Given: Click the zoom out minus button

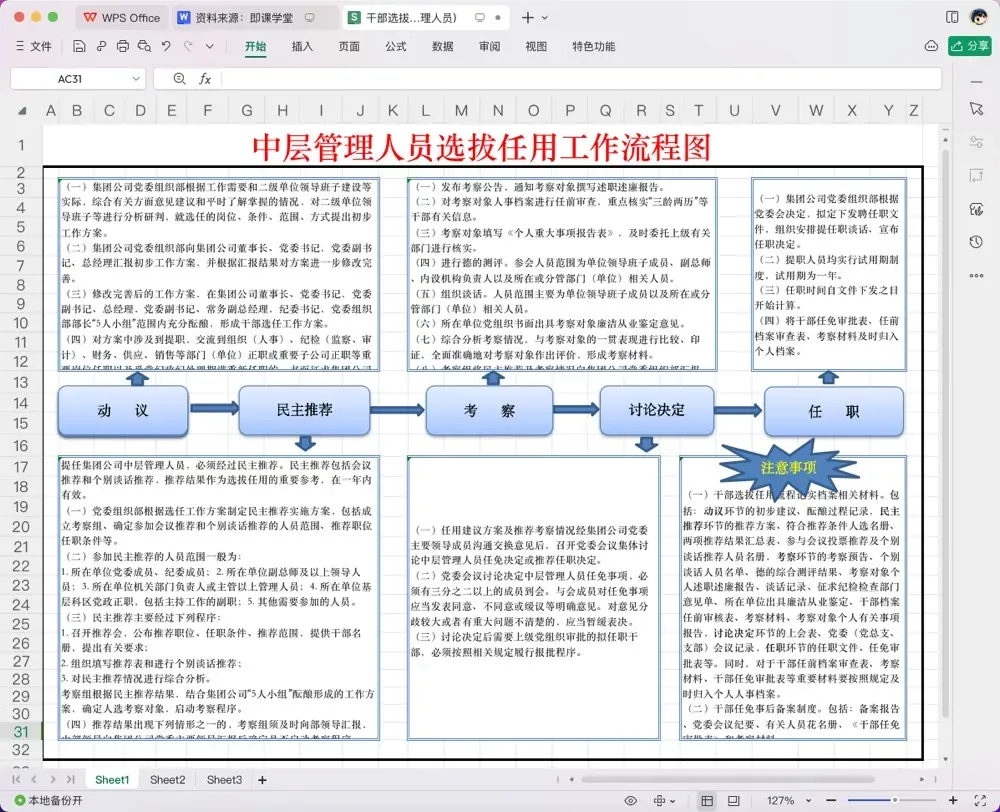Looking at the screenshot, I should [830, 801].
